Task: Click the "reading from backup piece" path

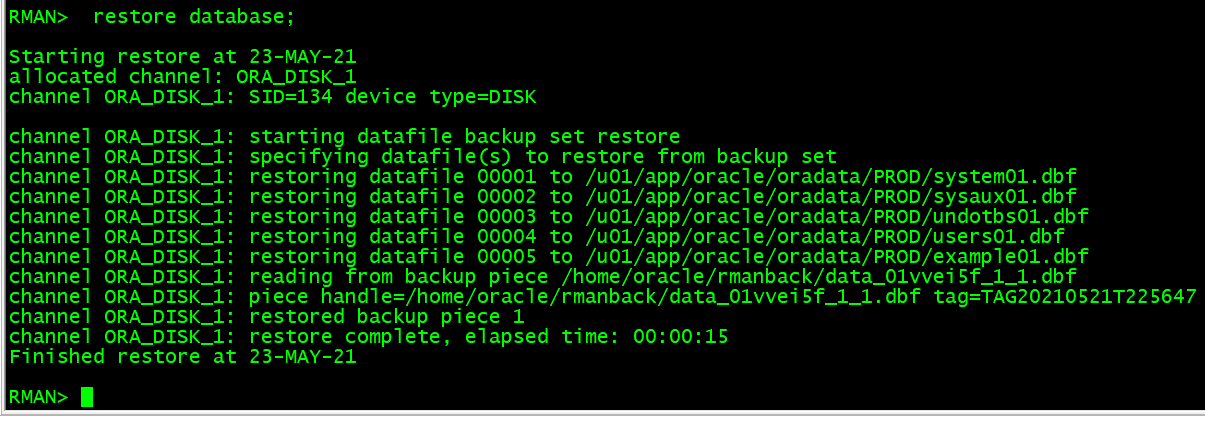Action: [x=817, y=277]
